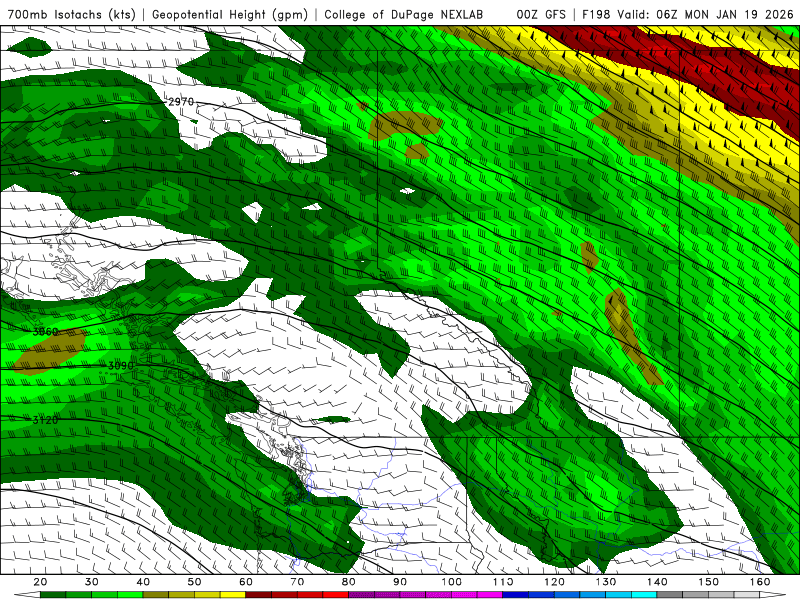Click the 3120 height contour label

[x=45, y=420]
